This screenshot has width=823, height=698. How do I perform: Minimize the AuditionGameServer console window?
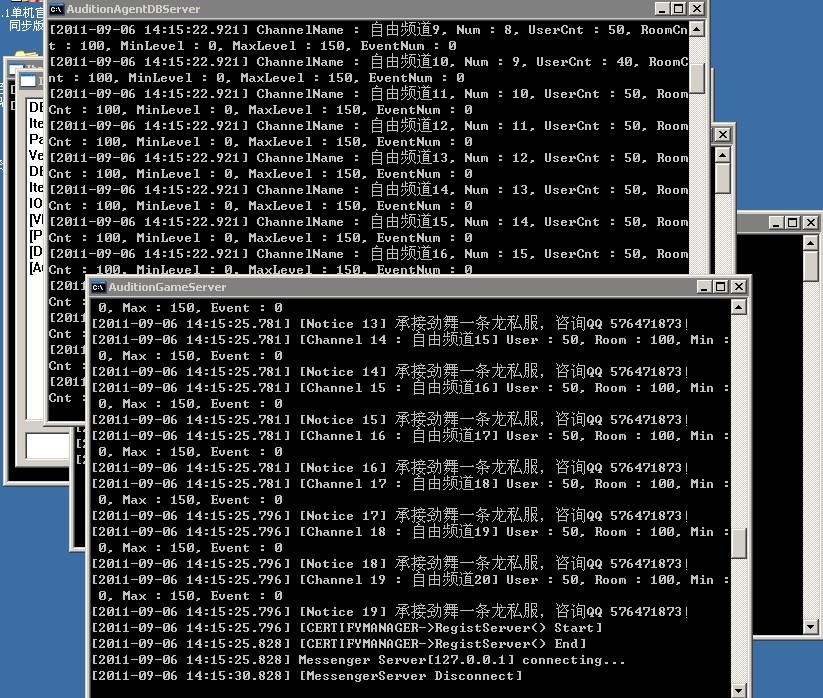703,287
